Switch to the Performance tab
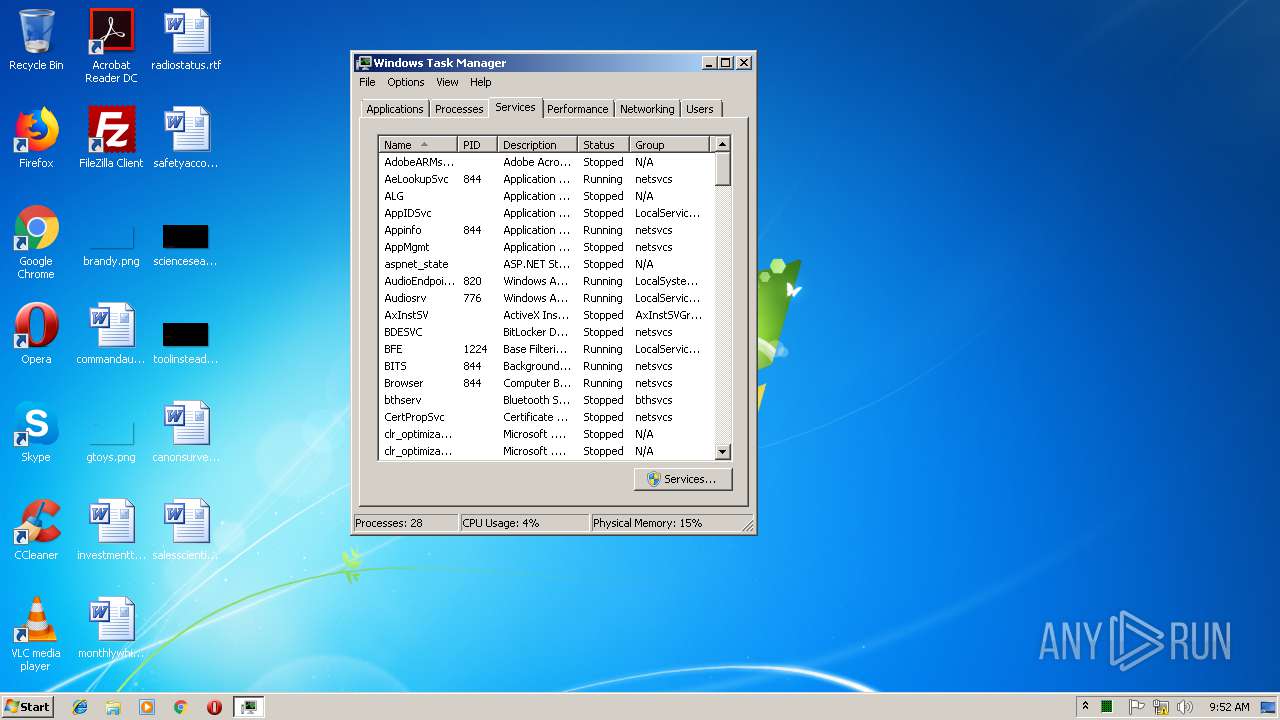1280x720 pixels. coord(578,109)
